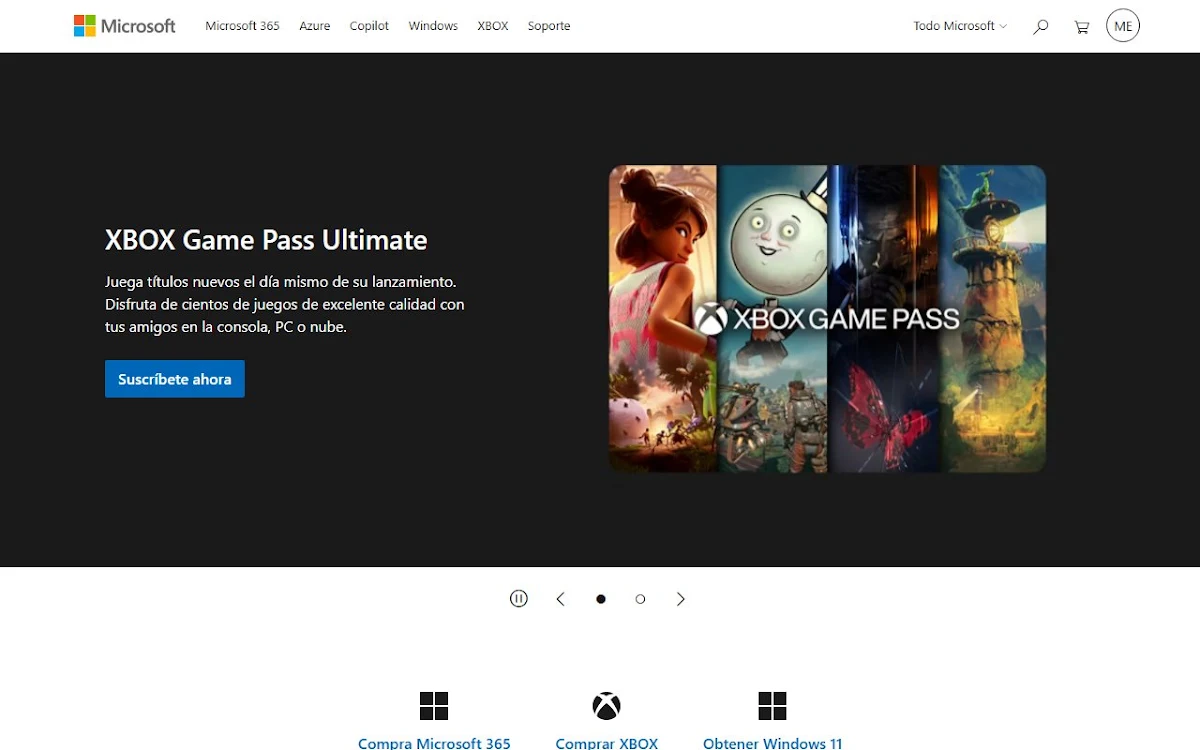Expand the Todo Microsoft dropdown
Screen dimensions: 1200x750
coord(960,26)
